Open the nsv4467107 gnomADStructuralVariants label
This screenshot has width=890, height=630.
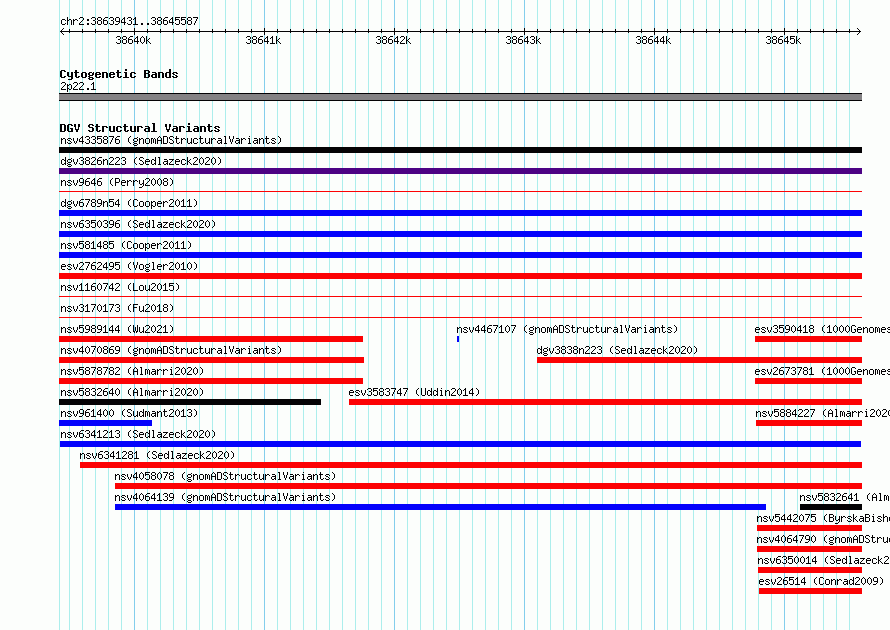click(x=567, y=329)
